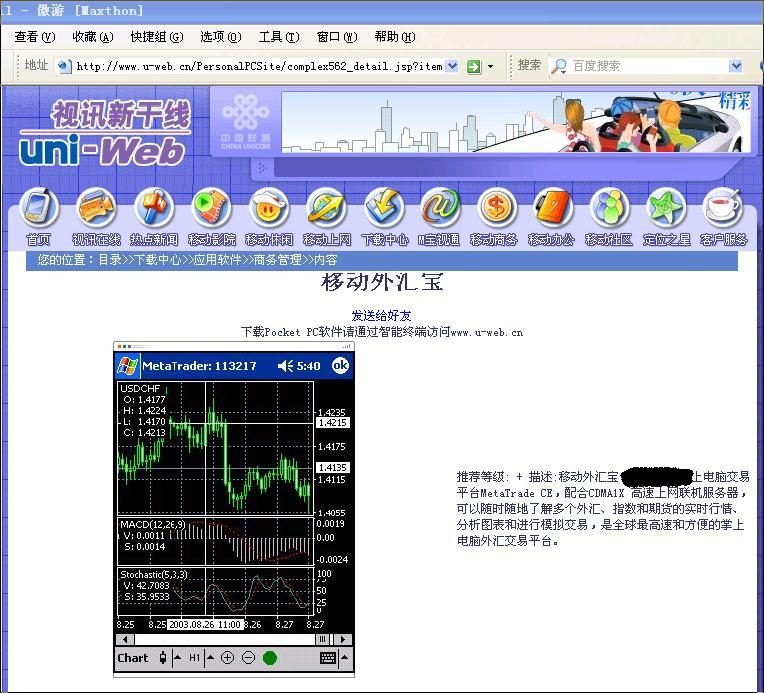
Task: Expand the address bar URL dropdown
Action: click(453, 66)
